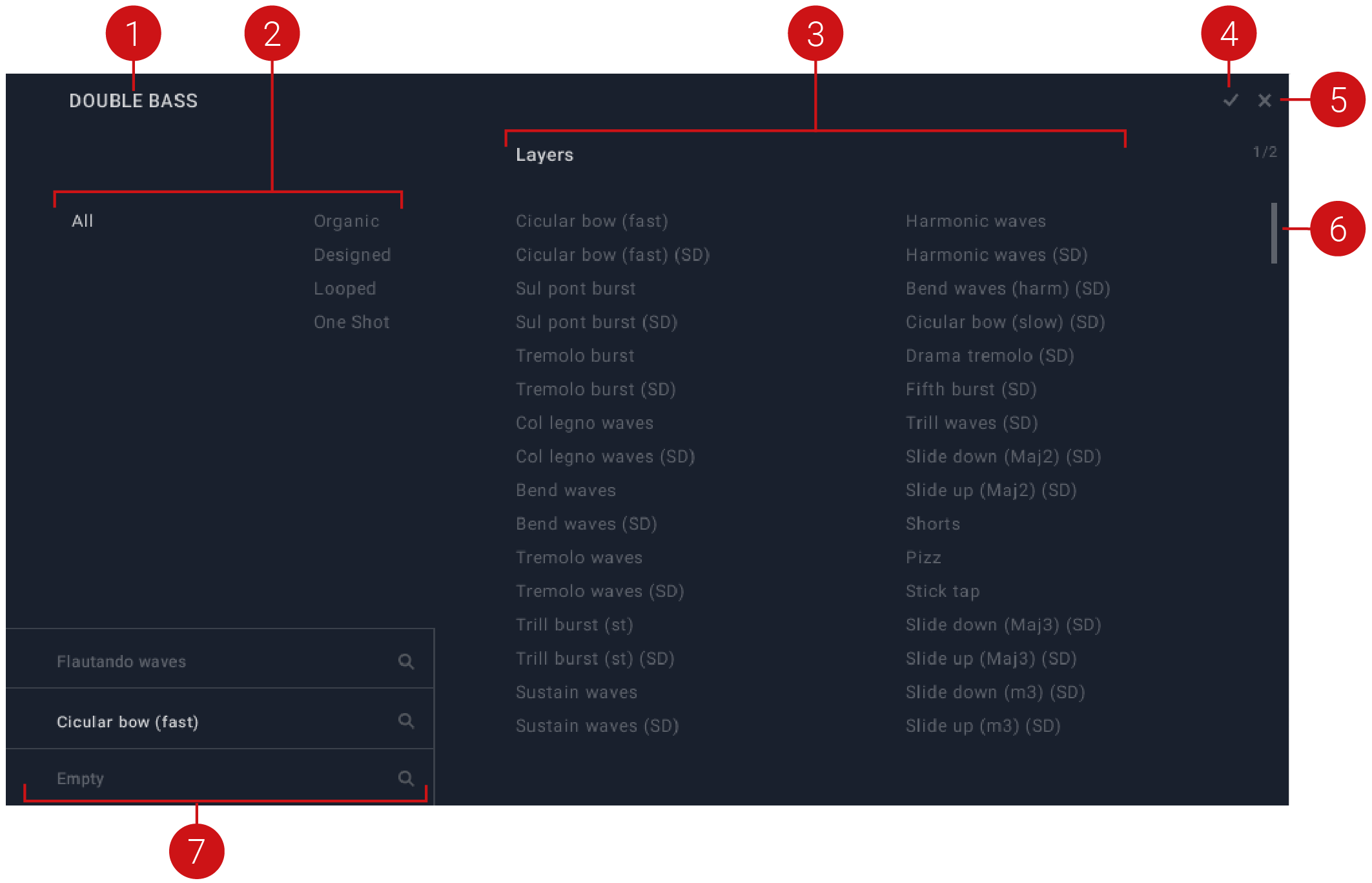Close the browser with the X icon
This screenshot has width=1372, height=883.
(1264, 101)
